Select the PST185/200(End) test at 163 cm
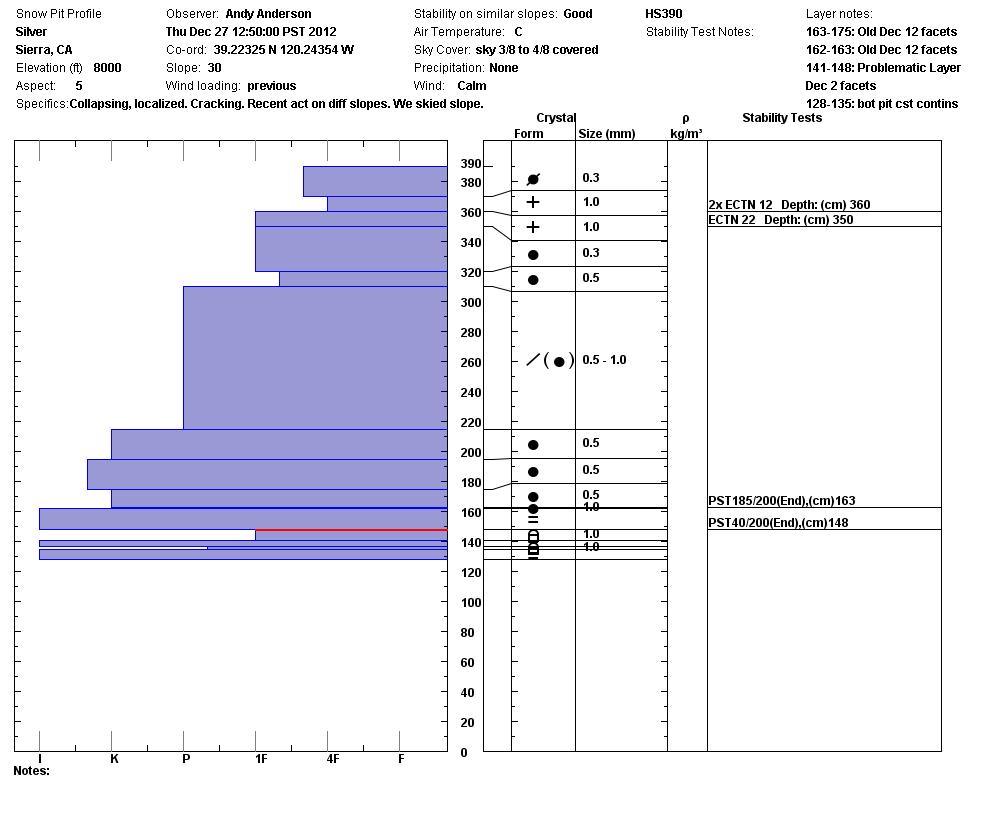 point(782,501)
